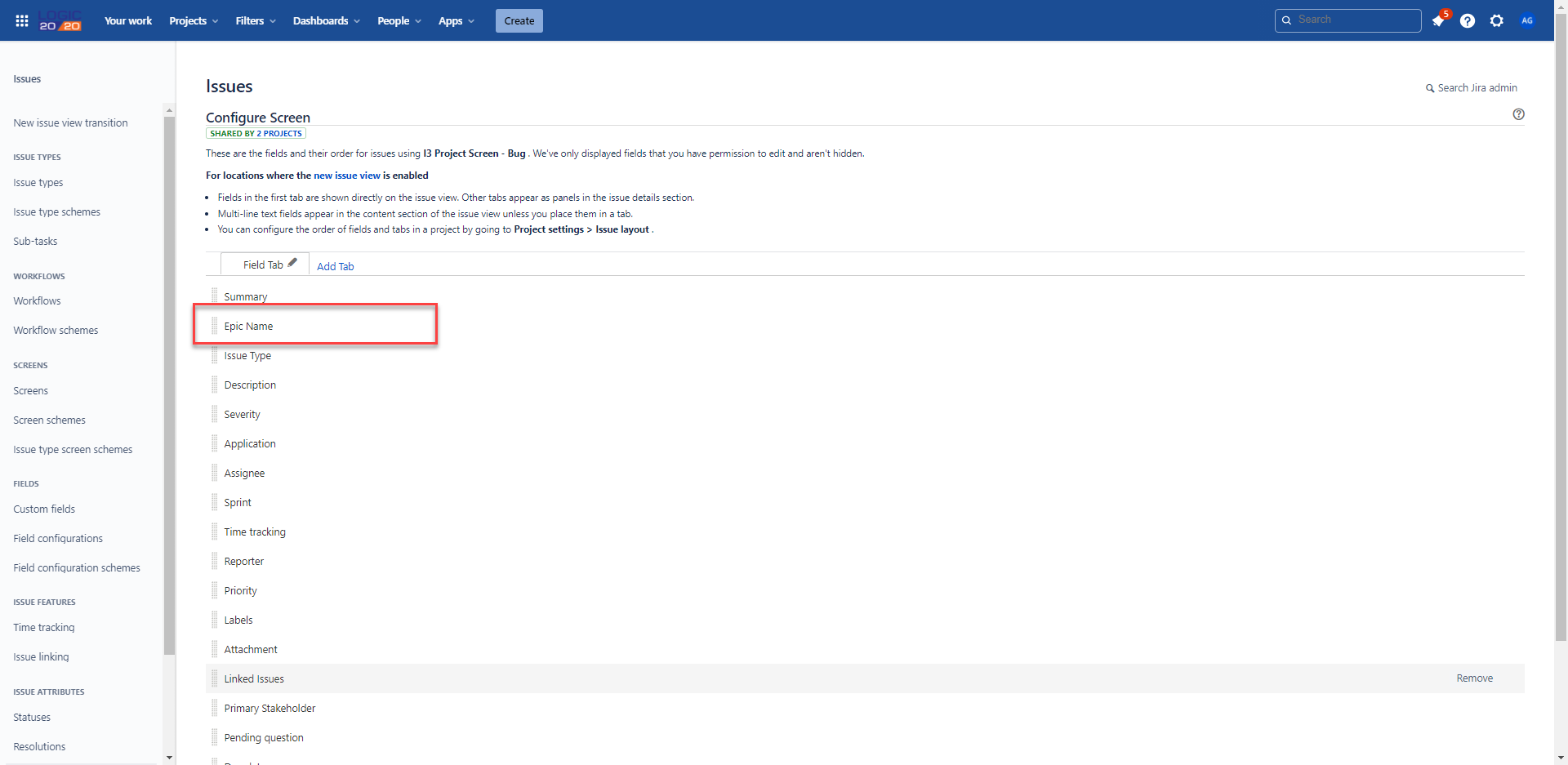This screenshot has height=765, width=1568.
Task: Open Statuses in the sidebar
Action: tap(32, 717)
